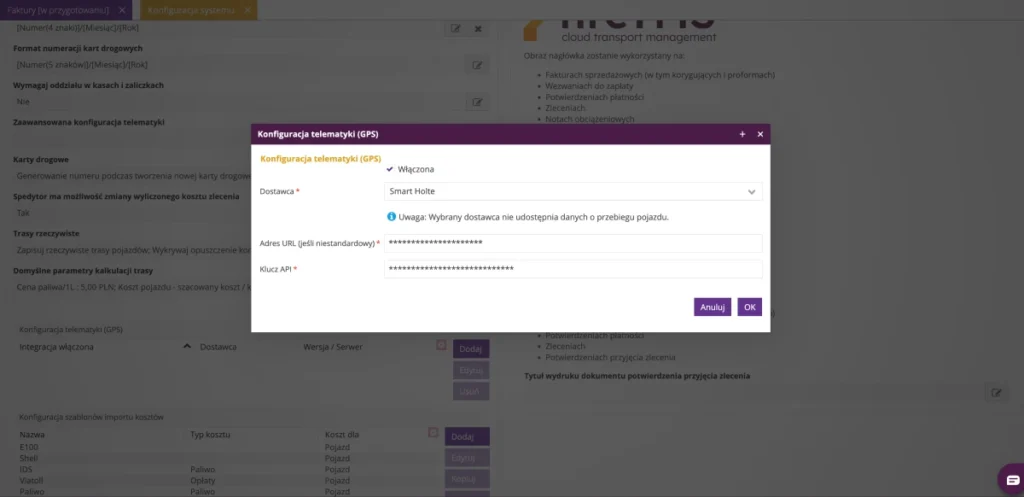Edit Wymagaj oddziału w kasach i zaliczkach
The height and width of the screenshot is (497, 1024).
point(477,102)
